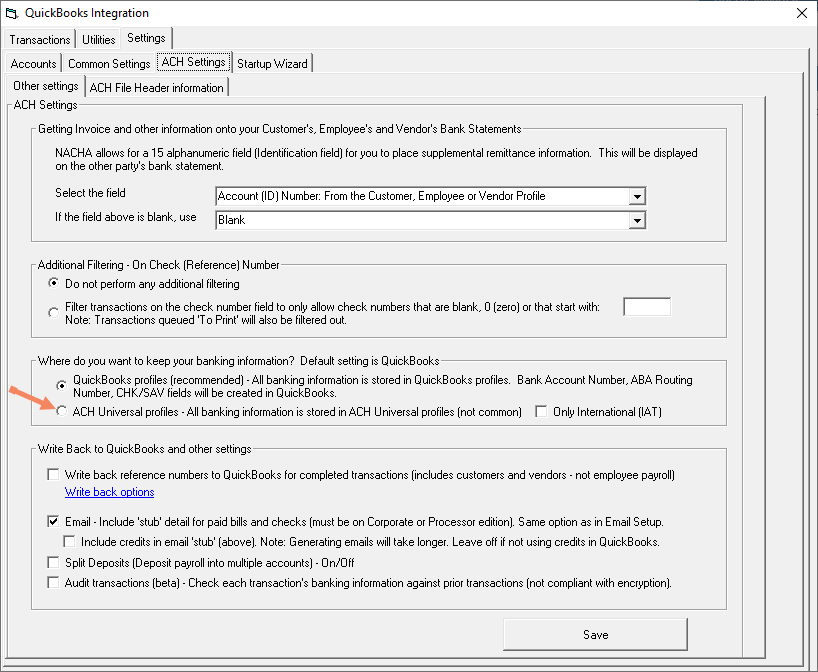Go to the Accounts tab

pos(33,64)
